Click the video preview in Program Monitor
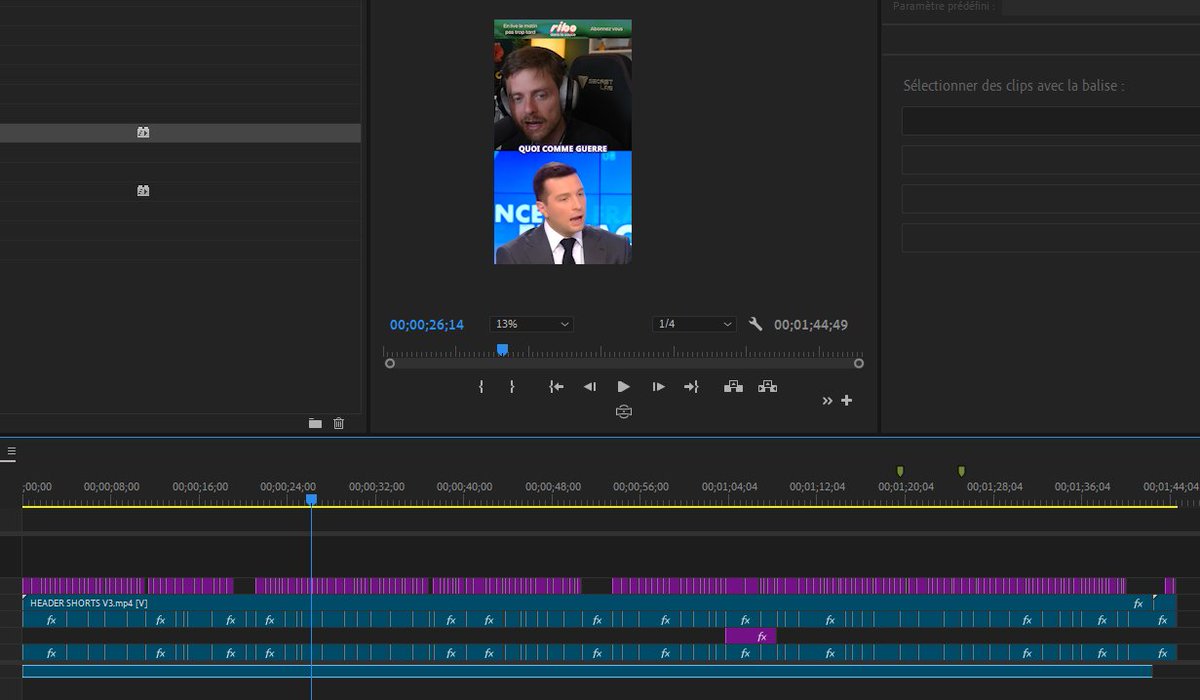This screenshot has height=700, width=1200. [x=563, y=142]
